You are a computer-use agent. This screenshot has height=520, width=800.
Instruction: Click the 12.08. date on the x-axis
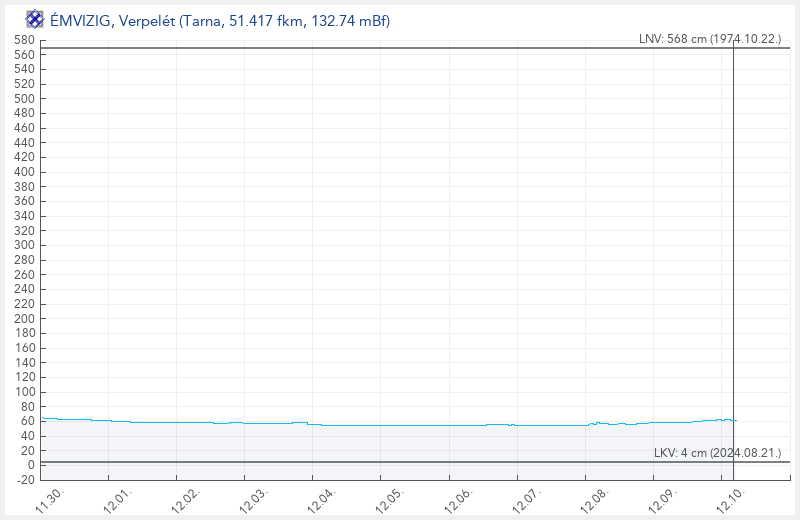click(x=595, y=499)
